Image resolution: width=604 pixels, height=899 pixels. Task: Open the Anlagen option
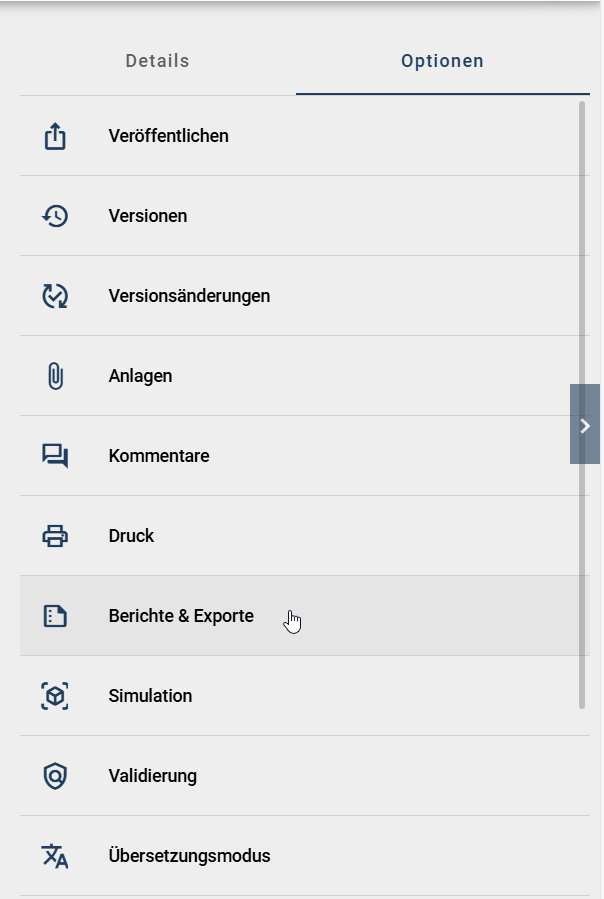click(x=141, y=376)
